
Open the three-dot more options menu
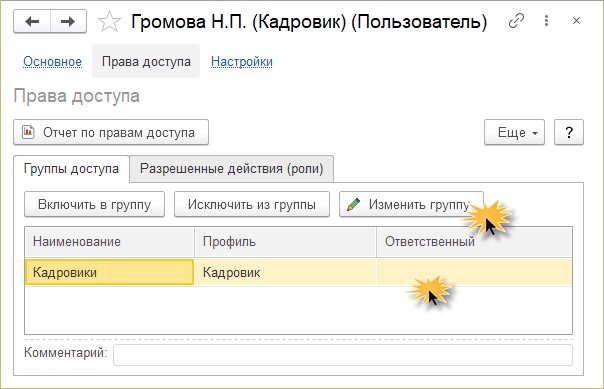pos(546,21)
